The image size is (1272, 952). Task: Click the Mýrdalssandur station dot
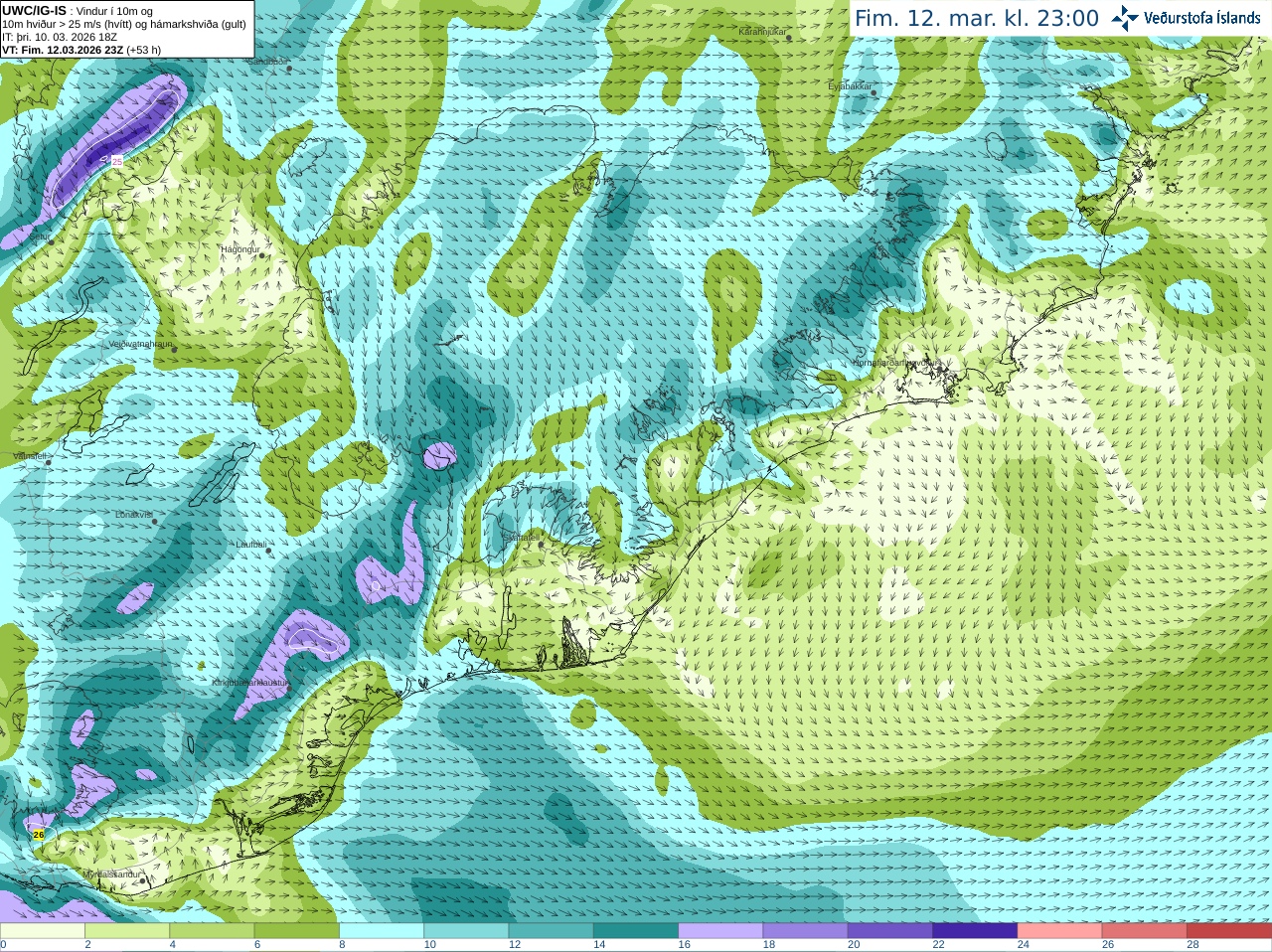tap(143, 880)
